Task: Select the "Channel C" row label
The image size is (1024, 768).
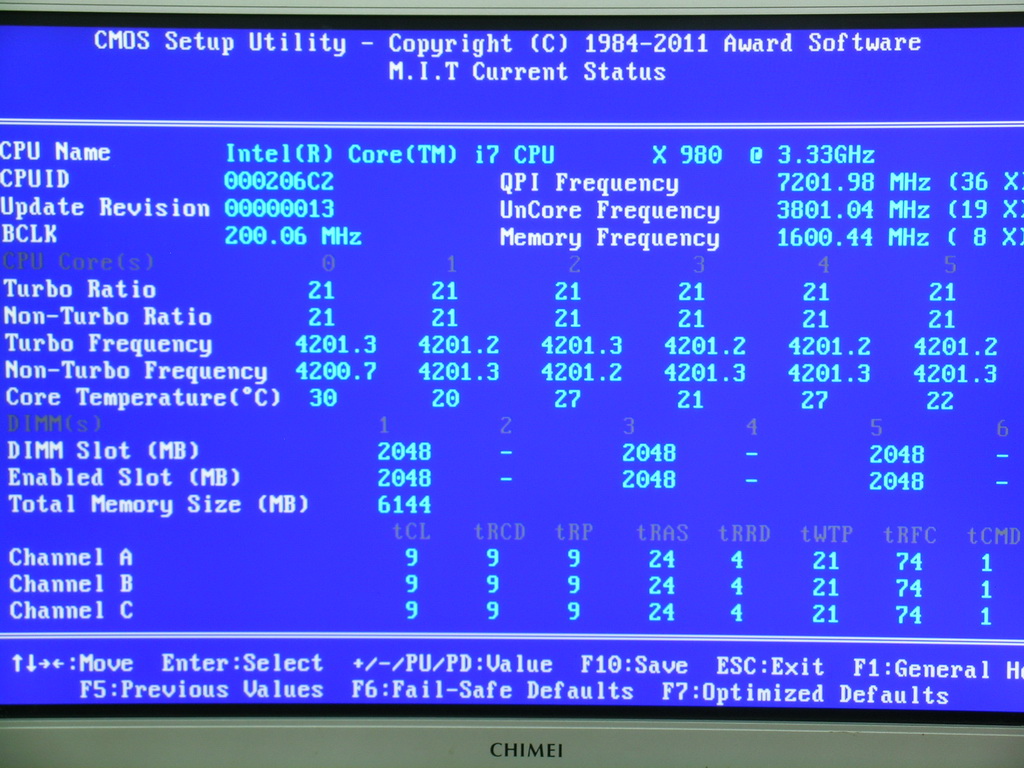Action: (x=71, y=611)
